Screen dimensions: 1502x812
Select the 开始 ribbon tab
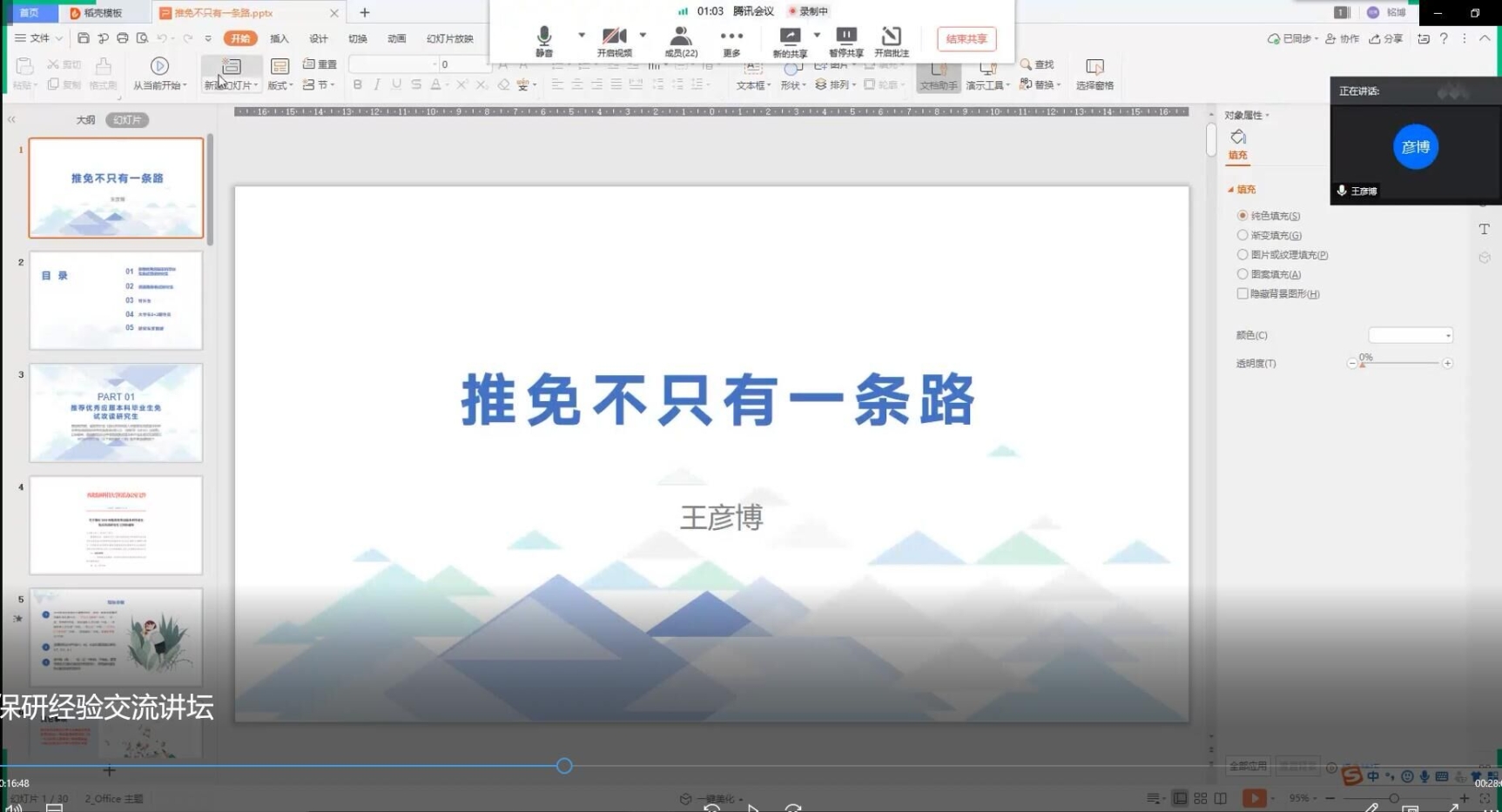coord(240,38)
